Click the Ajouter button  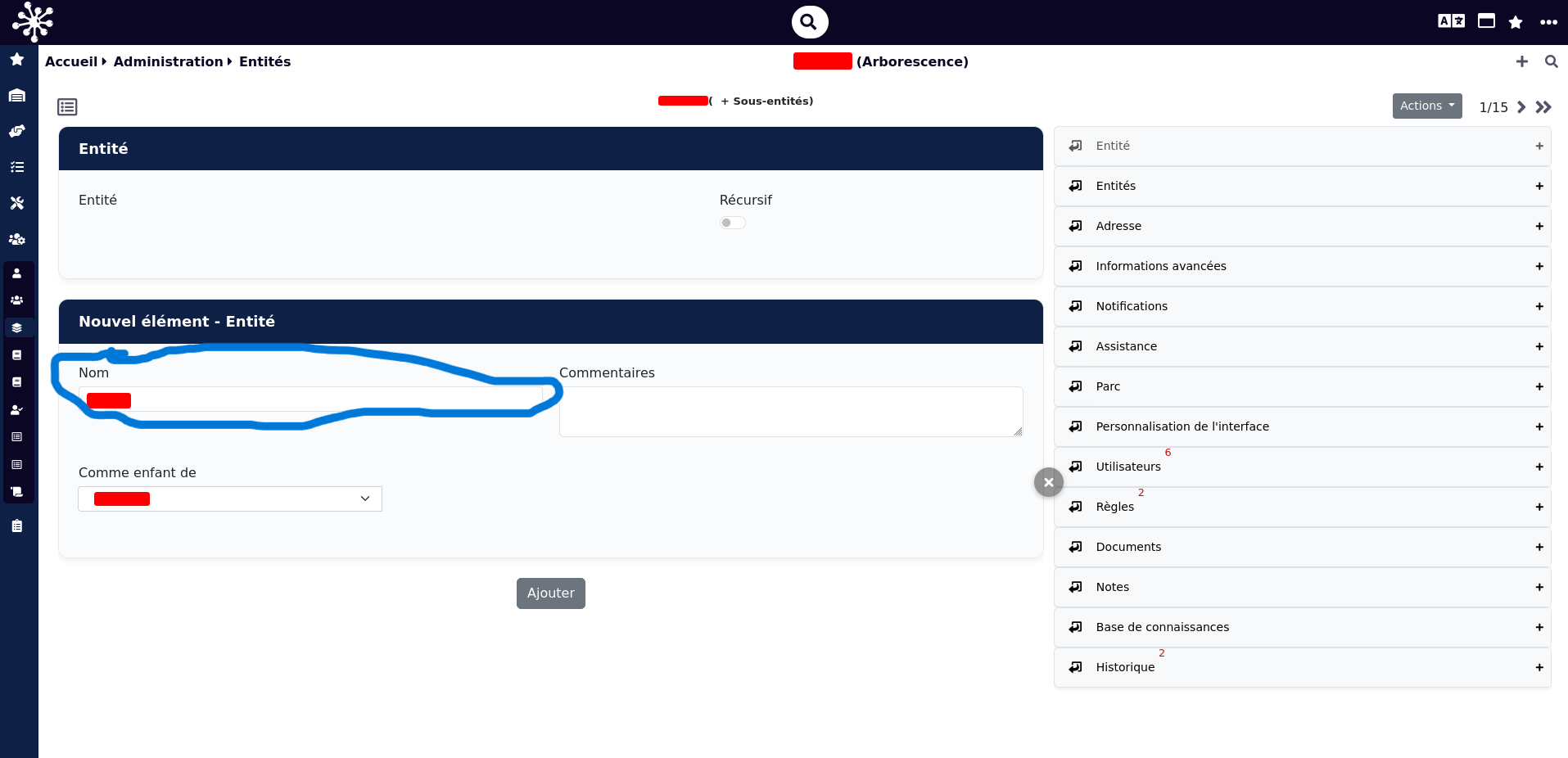tap(551, 593)
